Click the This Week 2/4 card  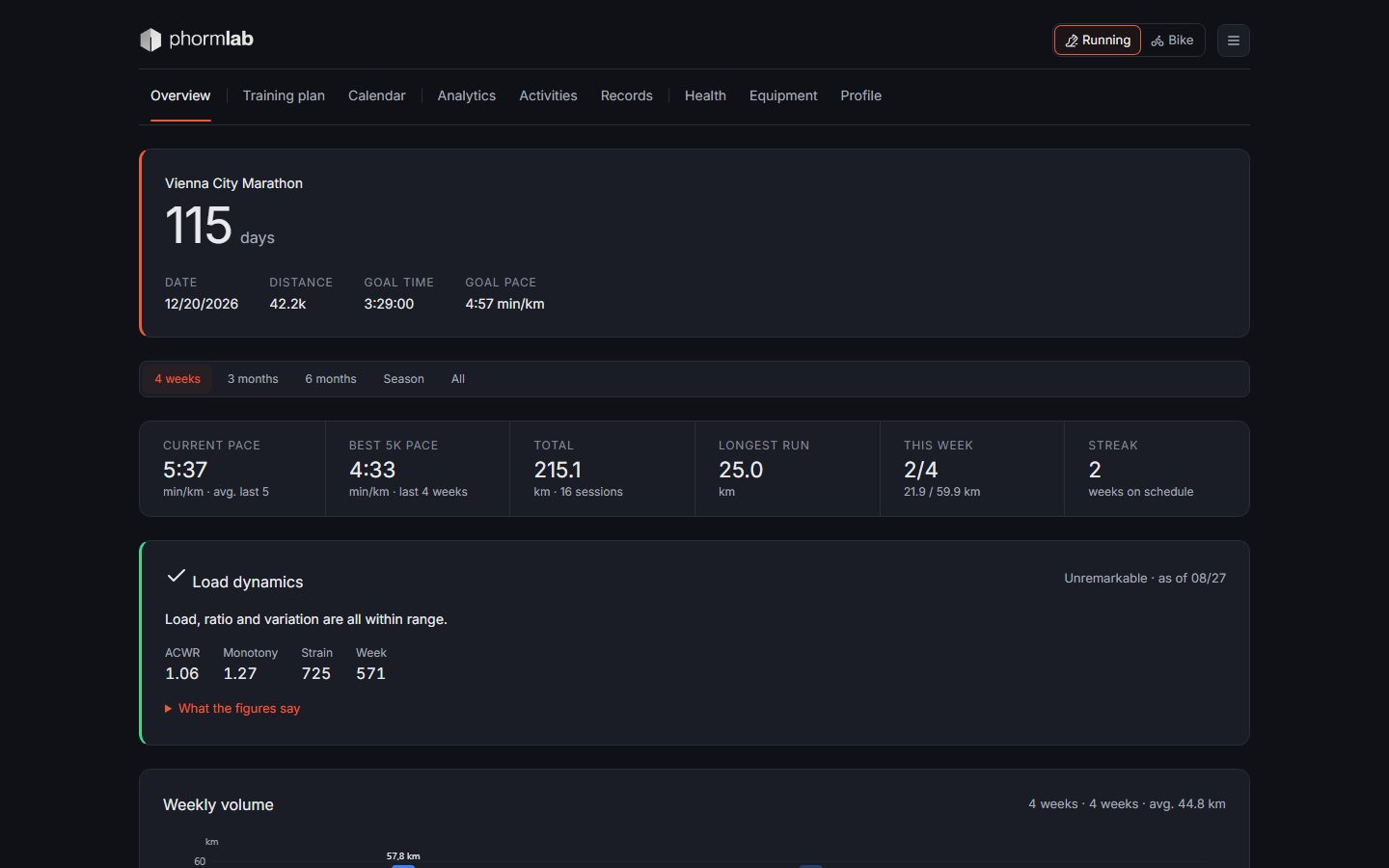click(972, 469)
